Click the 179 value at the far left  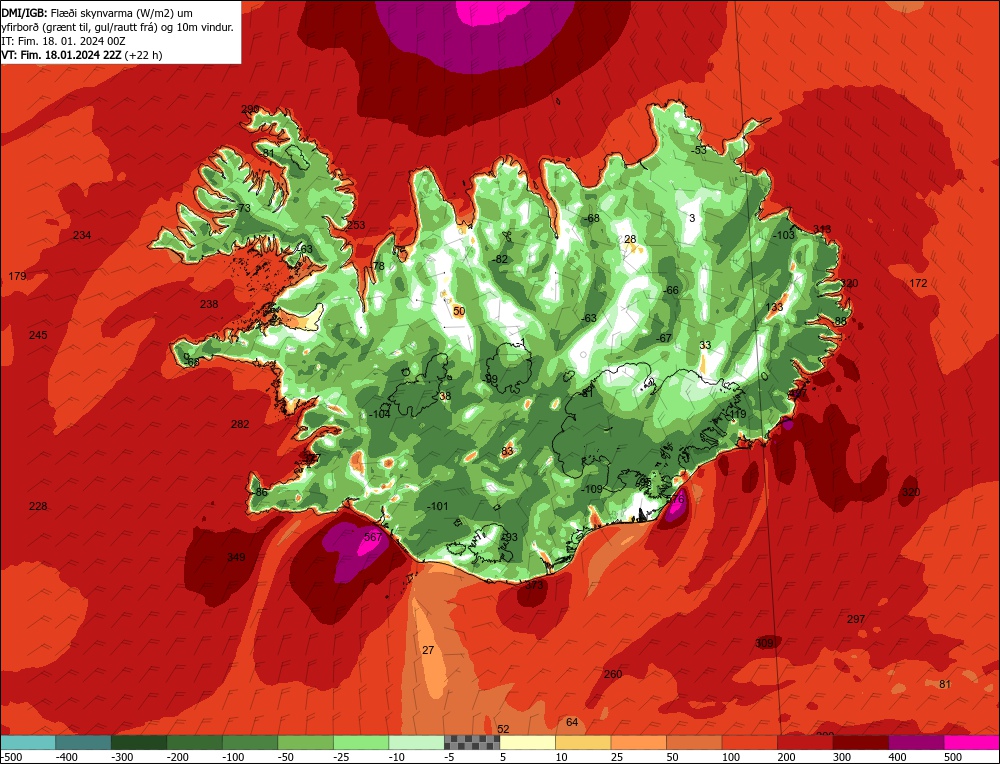coord(17,276)
